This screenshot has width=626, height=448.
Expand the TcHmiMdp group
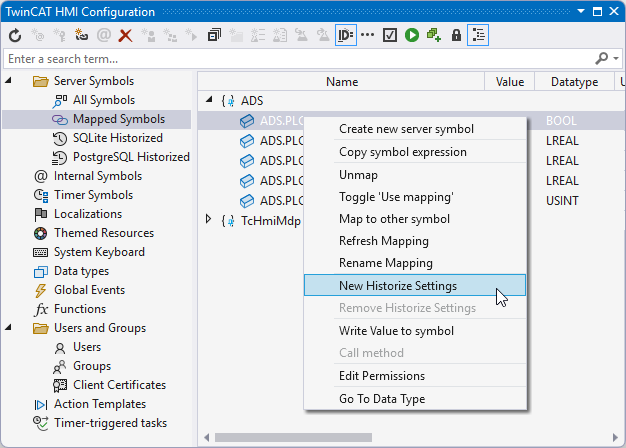click(x=208, y=219)
